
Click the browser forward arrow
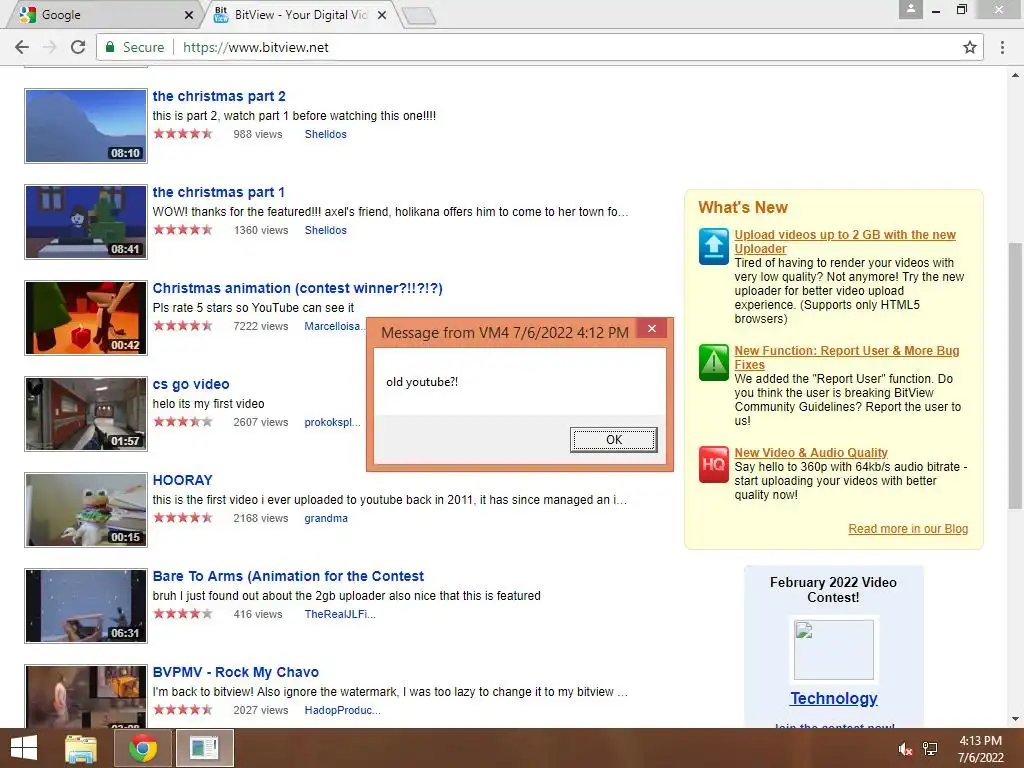click(x=49, y=47)
